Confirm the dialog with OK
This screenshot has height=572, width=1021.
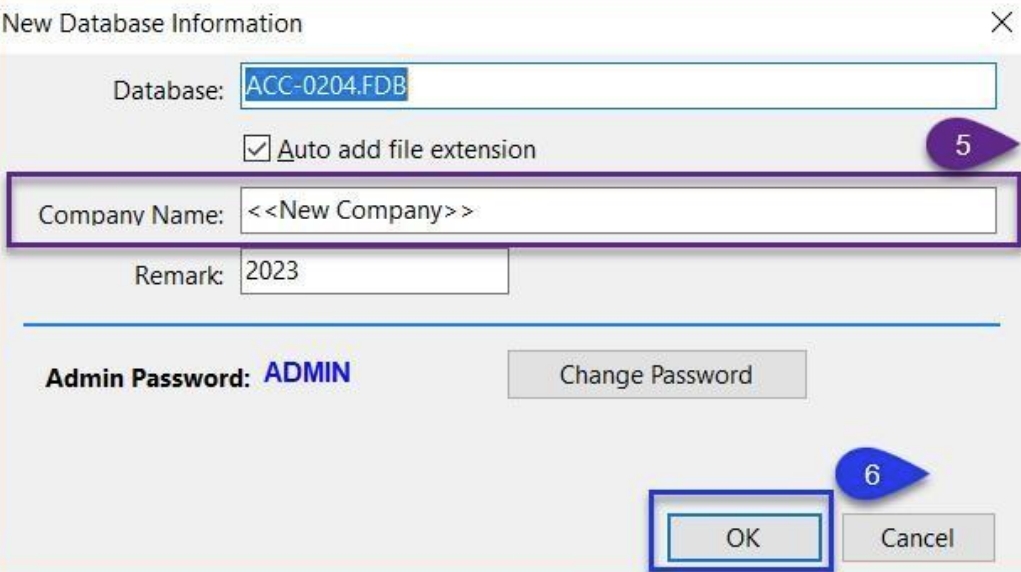coord(744,537)
